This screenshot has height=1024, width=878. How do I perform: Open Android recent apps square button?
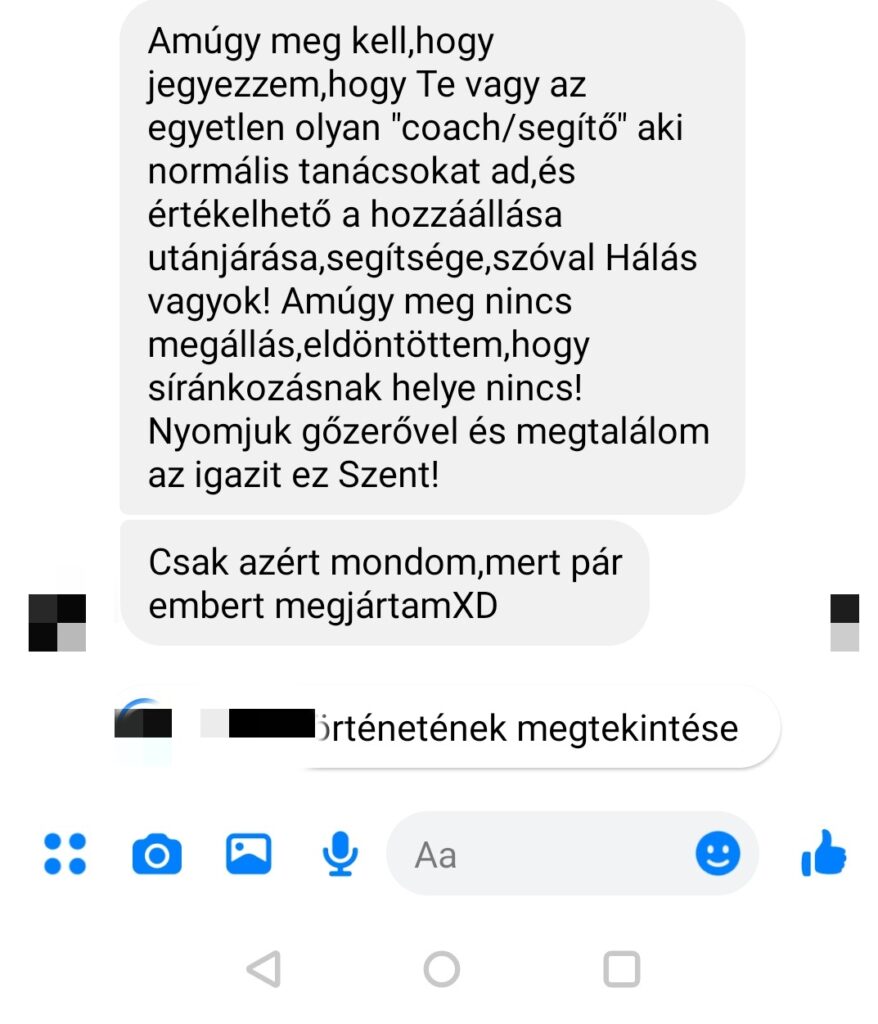pos(621,968)
